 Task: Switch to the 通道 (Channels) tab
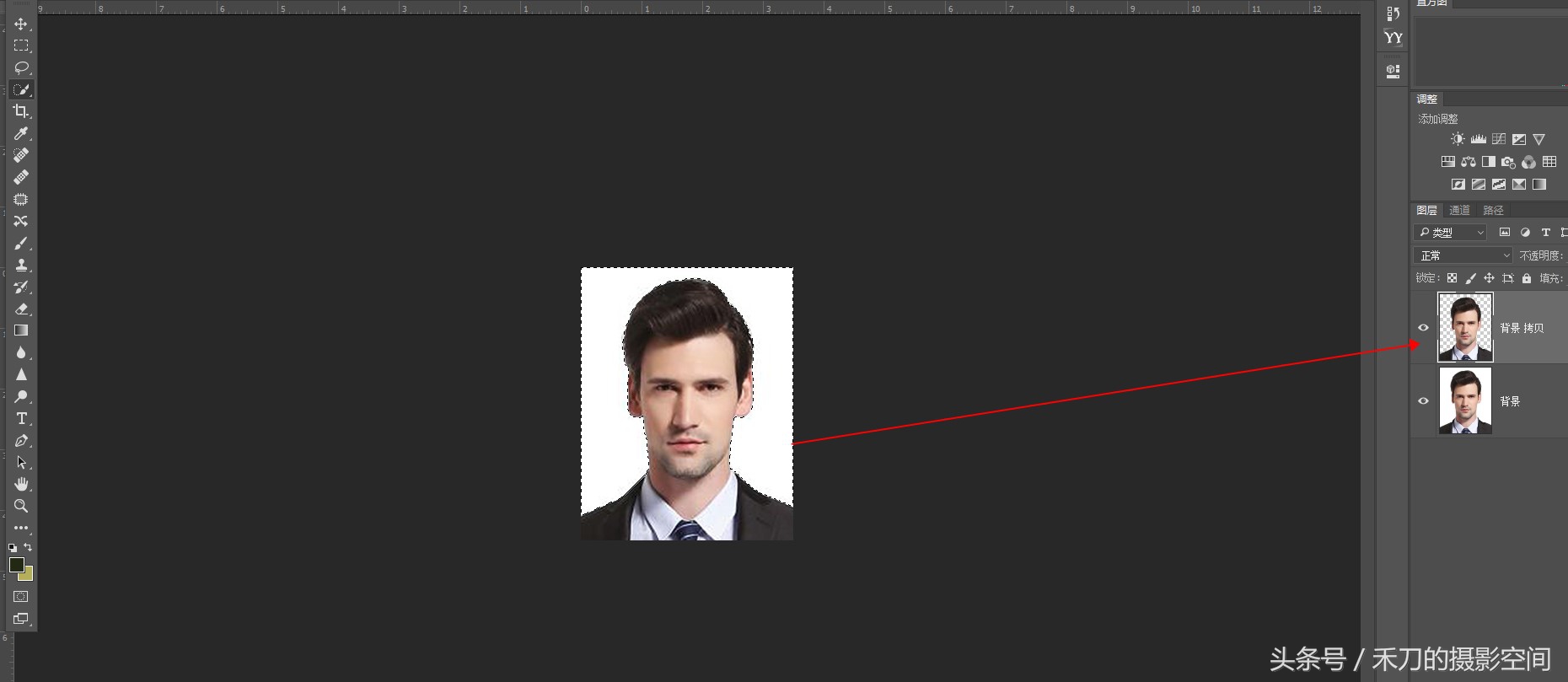(x=1459, y=211)
